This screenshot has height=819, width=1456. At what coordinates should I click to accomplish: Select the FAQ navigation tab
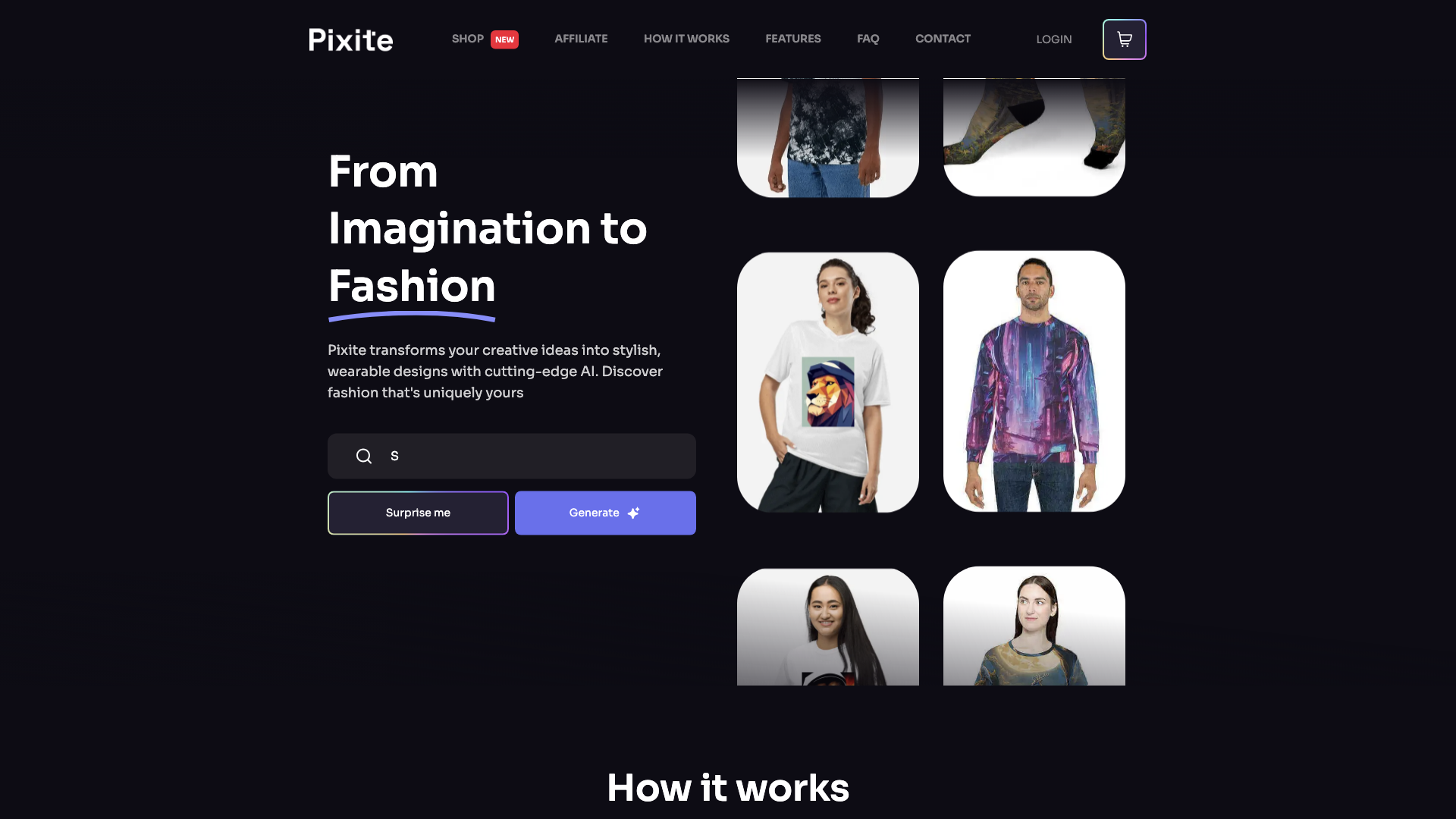[868, 39]
